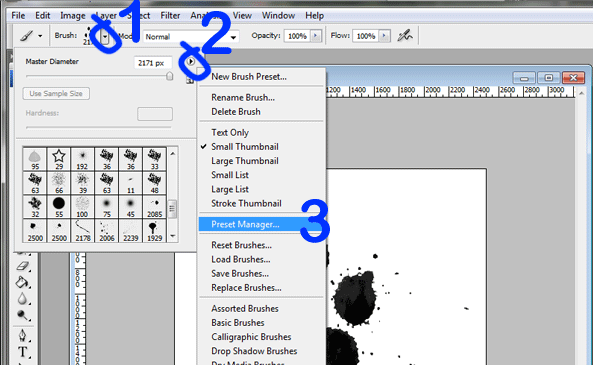Select the splatter brush 2085

[154, 207]
